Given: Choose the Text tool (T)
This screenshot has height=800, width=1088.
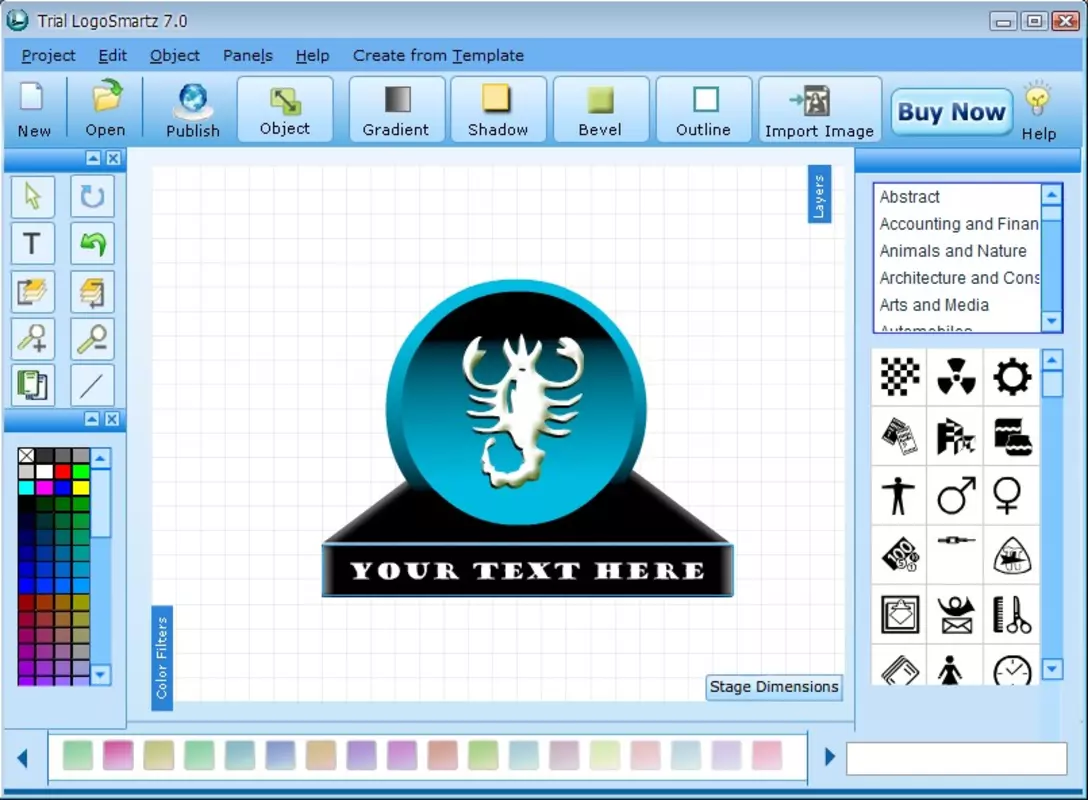Looking at the screenshot, I should pyautogui.click(x=33, y=244).
